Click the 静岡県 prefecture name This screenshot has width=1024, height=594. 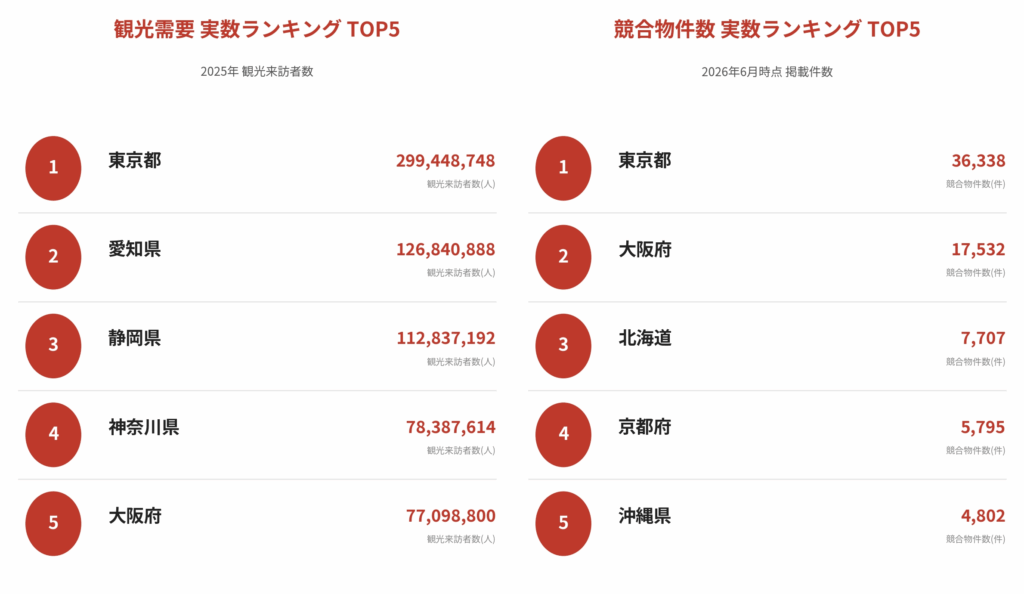[135, 338]
